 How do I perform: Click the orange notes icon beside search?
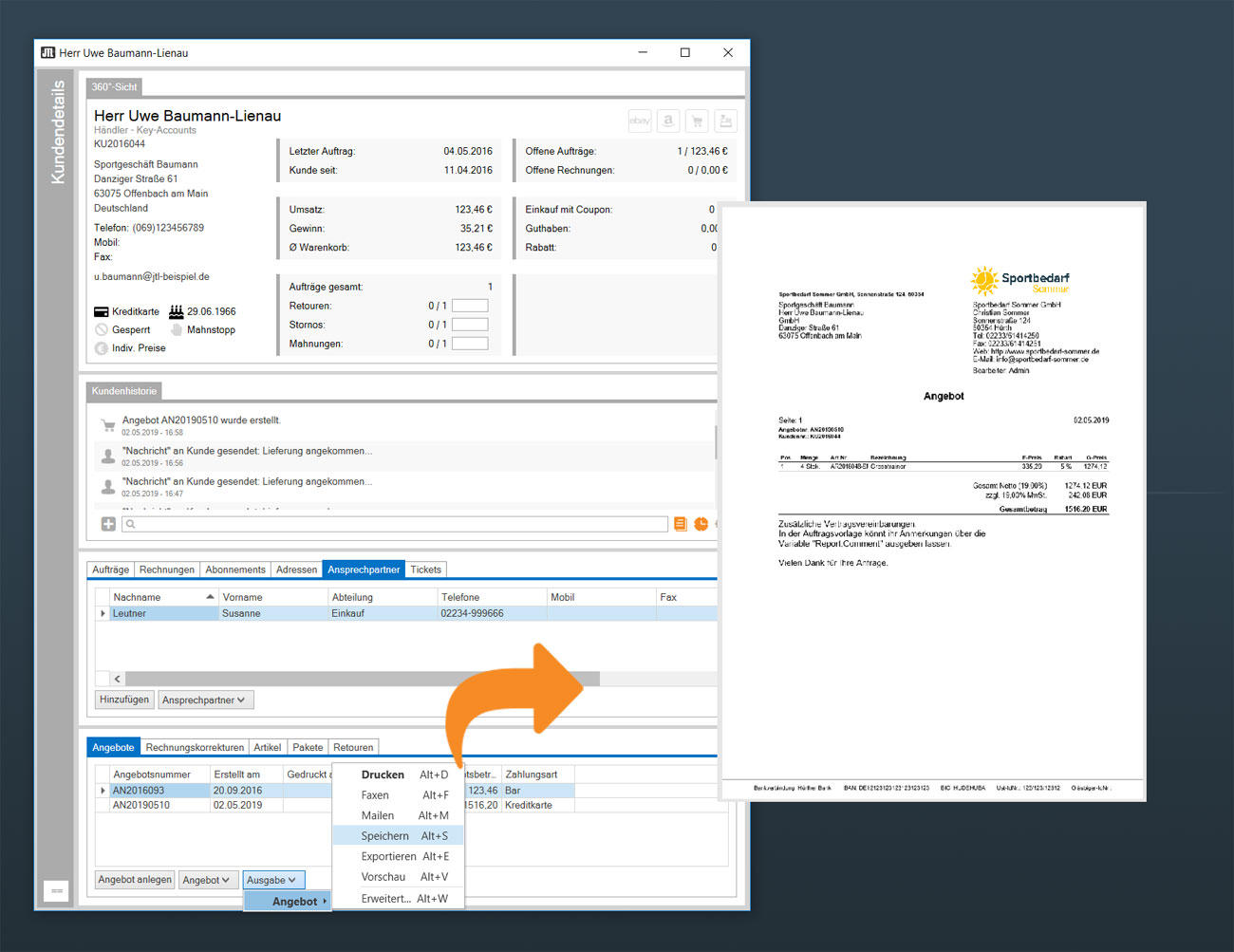(x=680, y=524)
